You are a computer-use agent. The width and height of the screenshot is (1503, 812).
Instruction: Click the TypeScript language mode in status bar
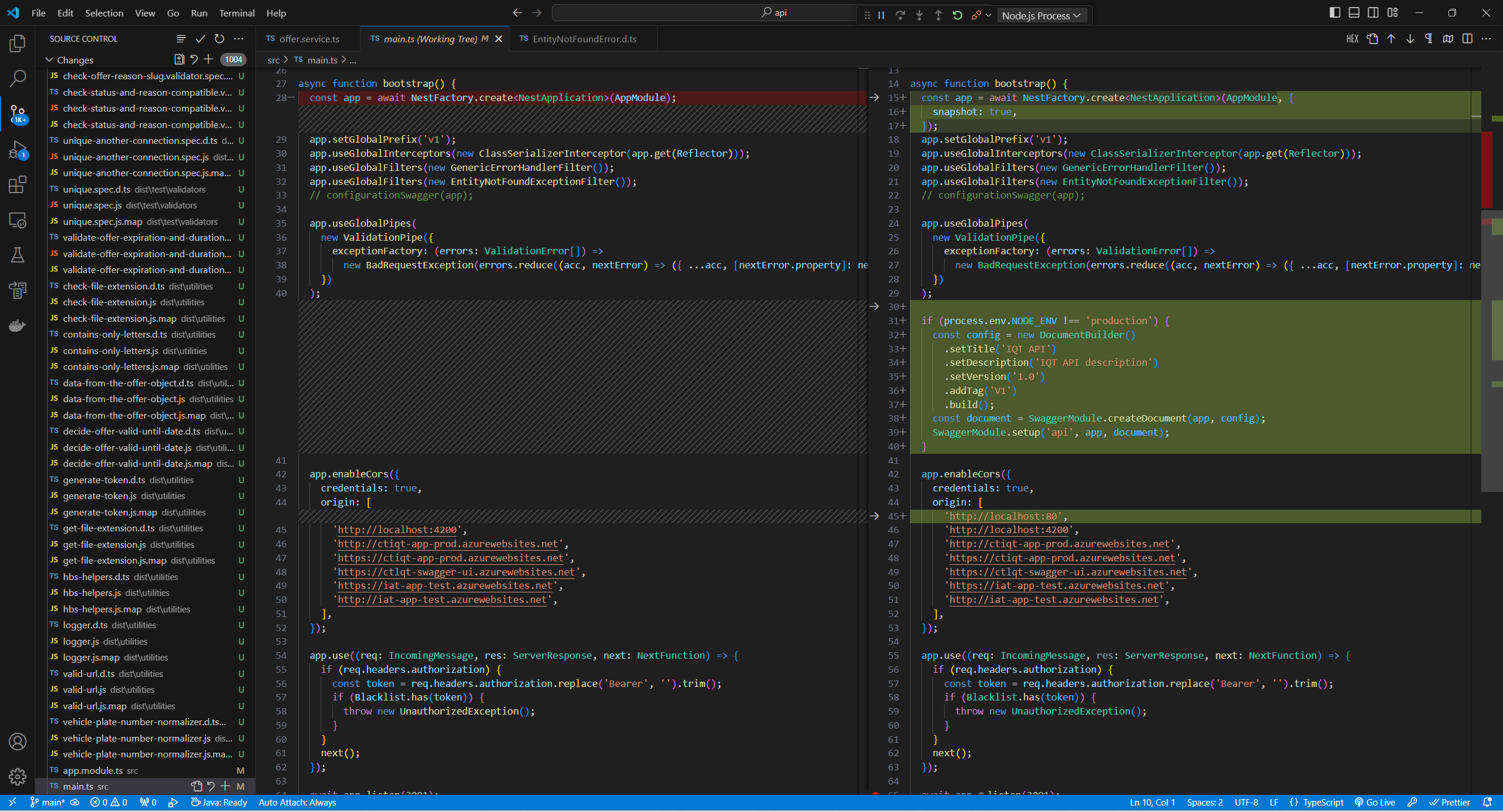pos(1322,802)
